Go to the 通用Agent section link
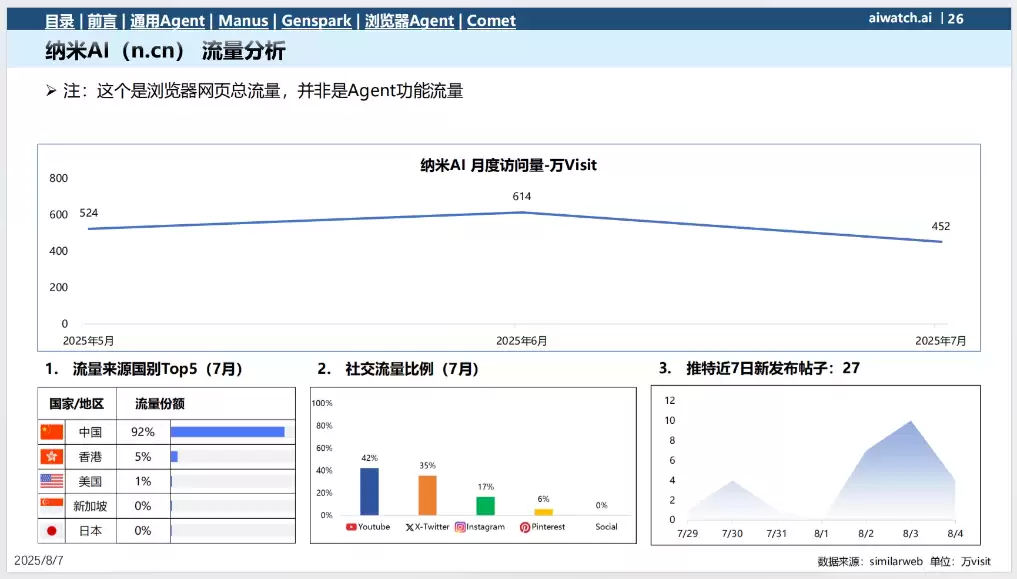 tap(167, 21)
